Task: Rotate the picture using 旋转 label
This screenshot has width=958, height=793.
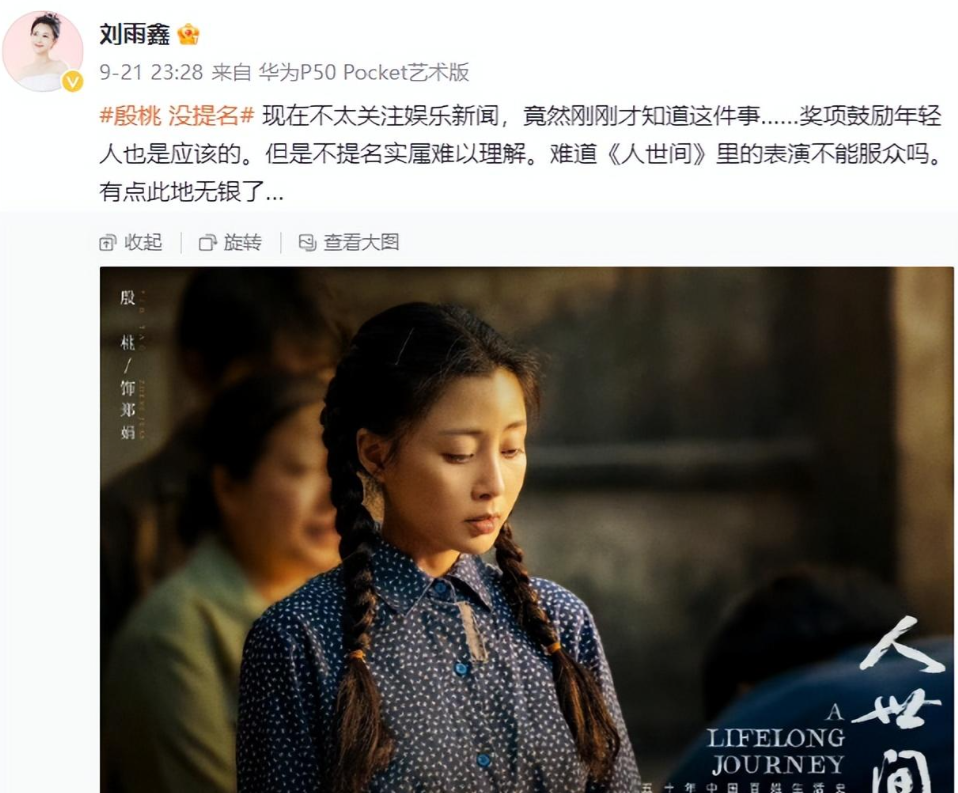Action: (243, 243)
